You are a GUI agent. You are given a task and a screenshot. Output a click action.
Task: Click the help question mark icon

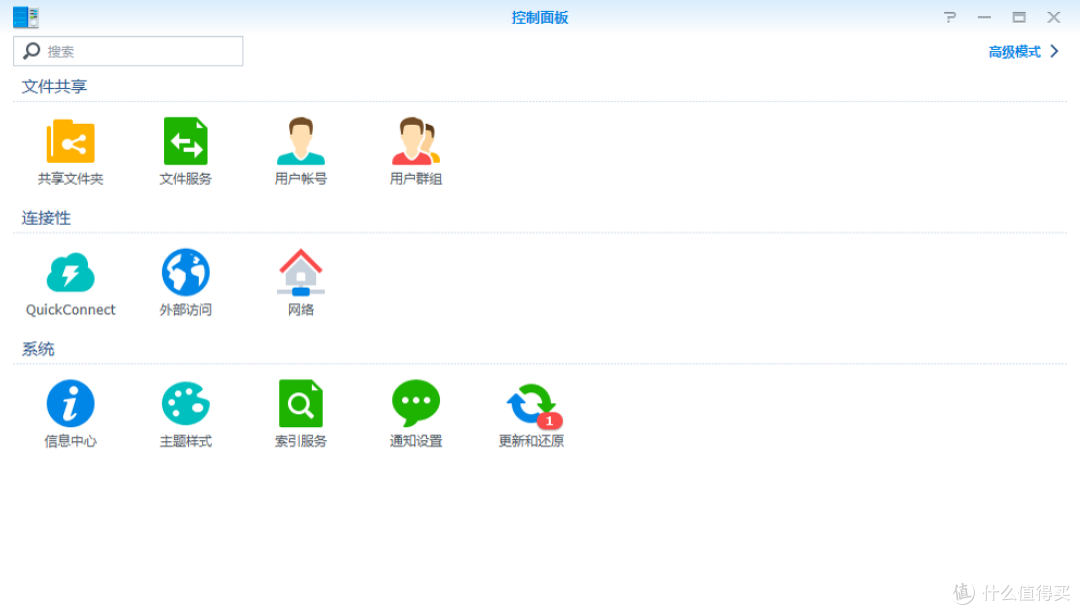pos(949,17)
